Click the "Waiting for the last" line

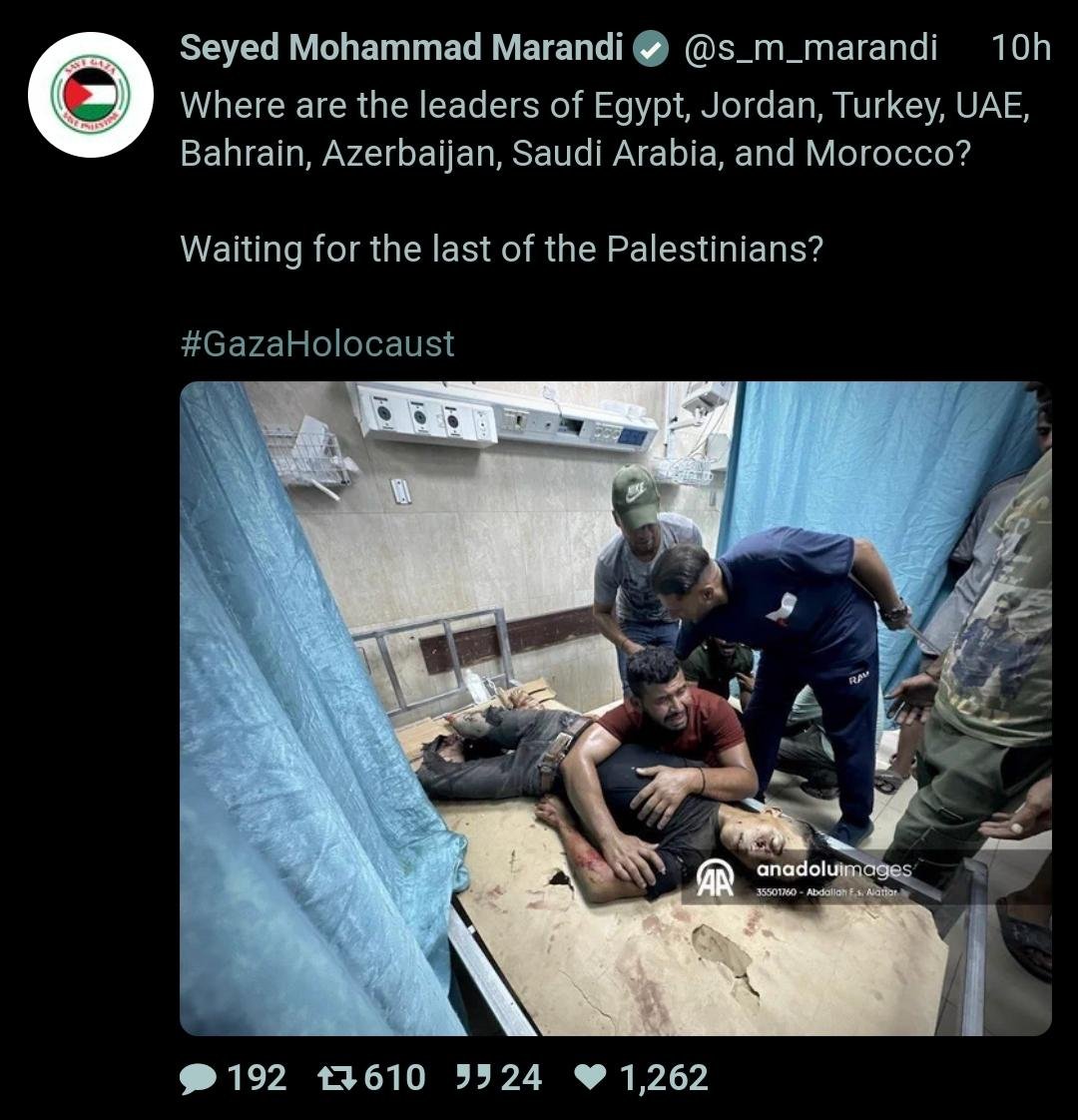coord(501,250)
